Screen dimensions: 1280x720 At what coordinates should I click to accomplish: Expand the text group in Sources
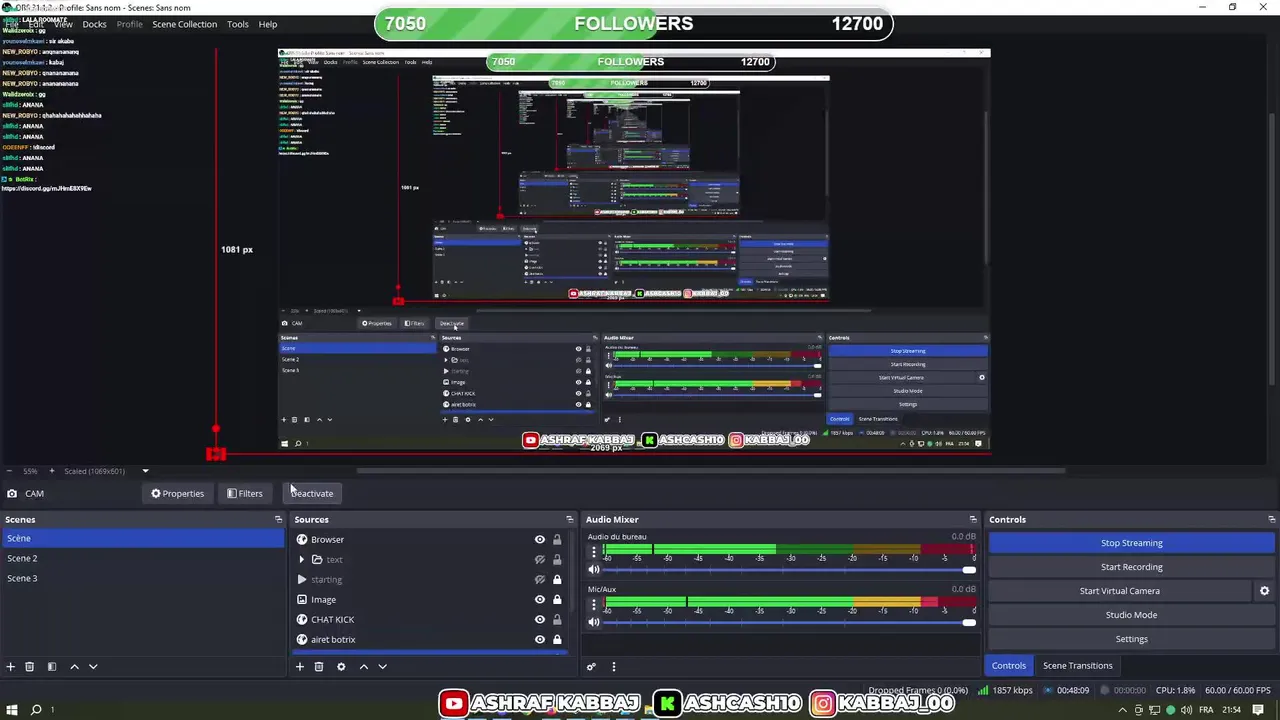pos(302,560)
